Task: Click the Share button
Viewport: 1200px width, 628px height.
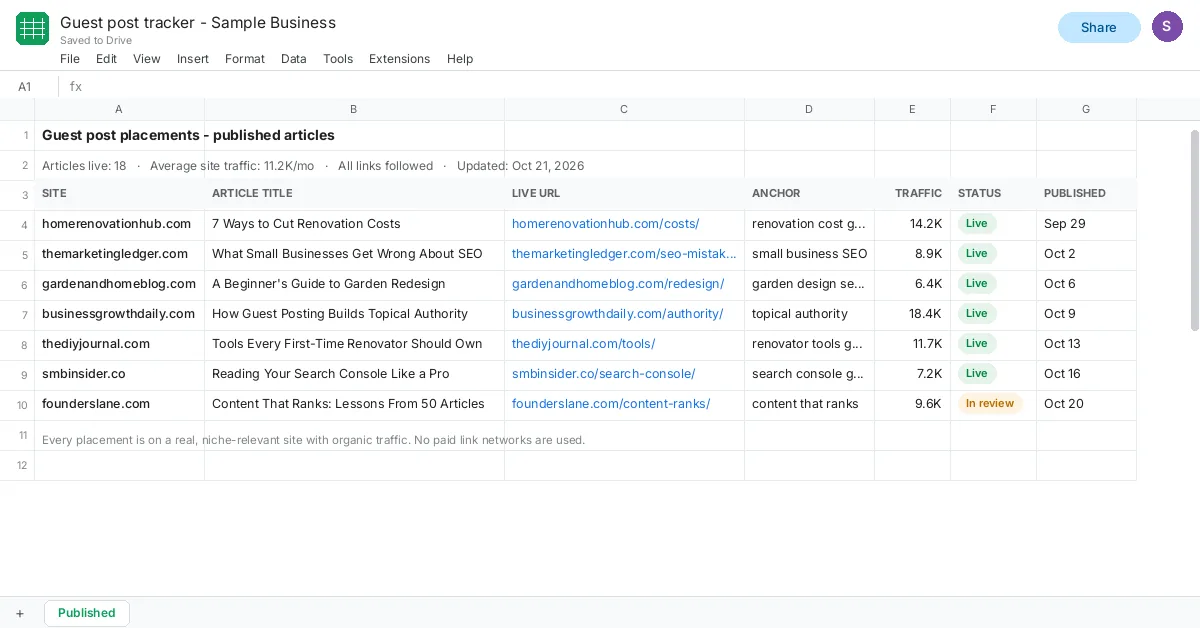Action: click(1099, 27)
